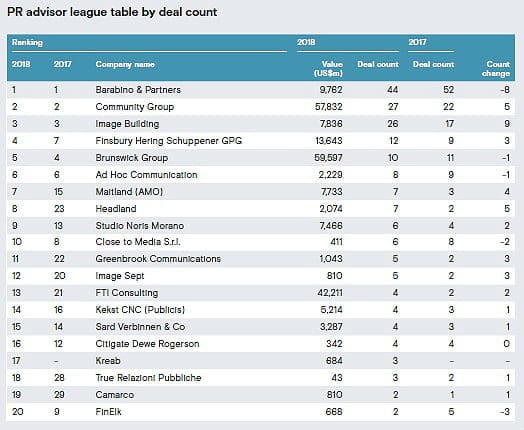The image size is (524, 430).
Task: Select the Brunswick Group row
Action: (261, 158)
